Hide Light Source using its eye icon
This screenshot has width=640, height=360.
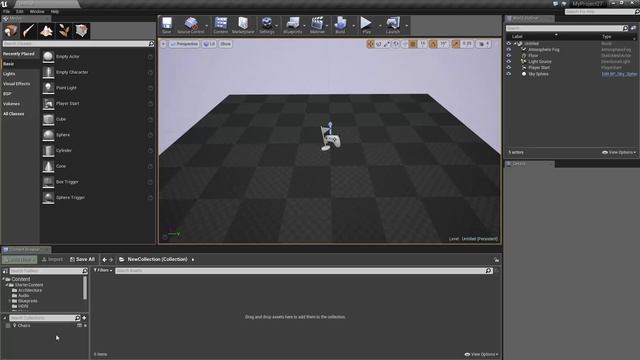tap(509, 62)
